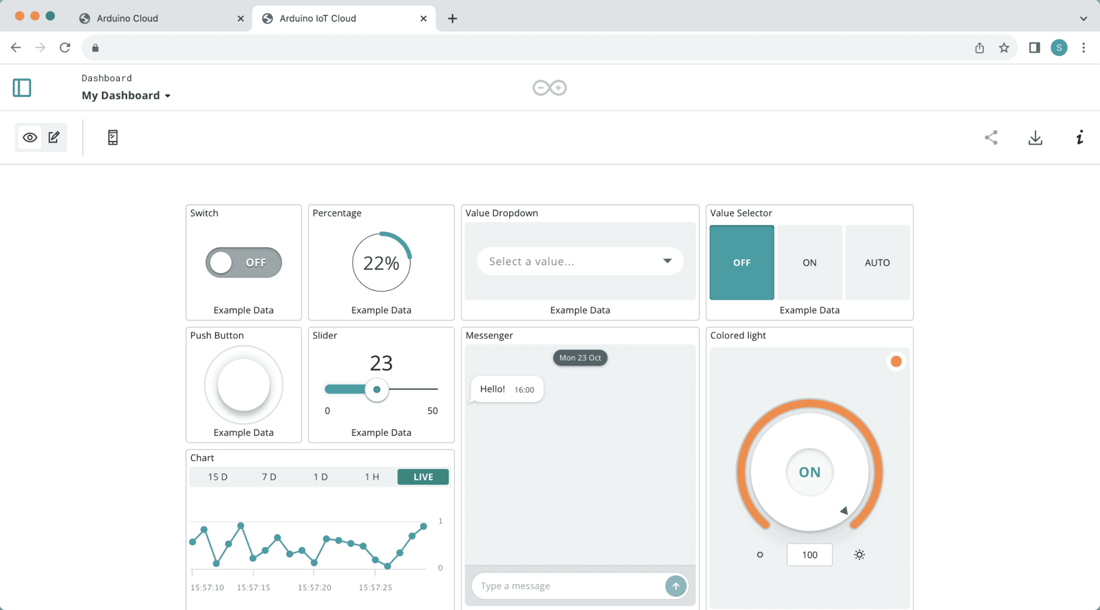This screenshot has height=610, width=1100.
Task: Toggle the Switch widget OFF switch
Action: point(243,262)
